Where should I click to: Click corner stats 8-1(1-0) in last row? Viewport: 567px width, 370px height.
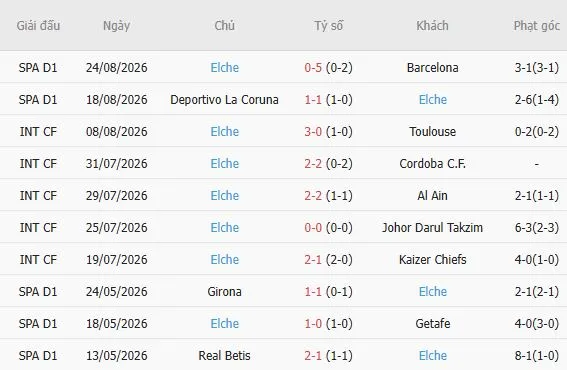pos(537,356)
